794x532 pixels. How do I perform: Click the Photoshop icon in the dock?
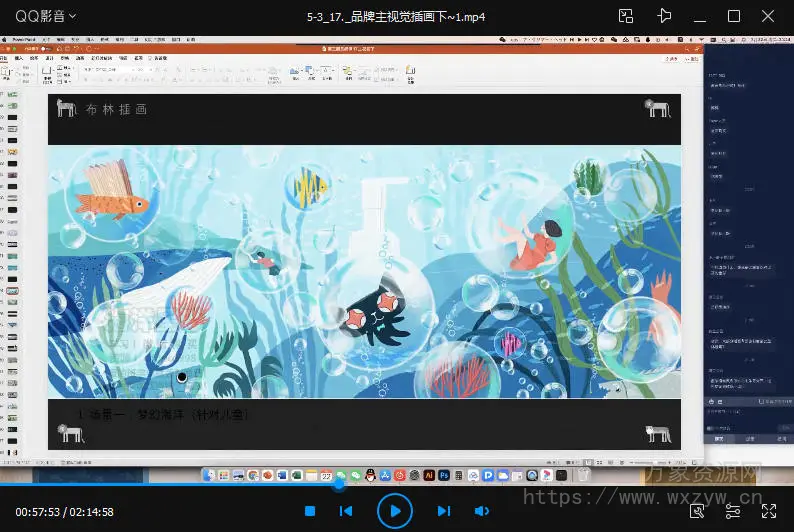point(444,474)
